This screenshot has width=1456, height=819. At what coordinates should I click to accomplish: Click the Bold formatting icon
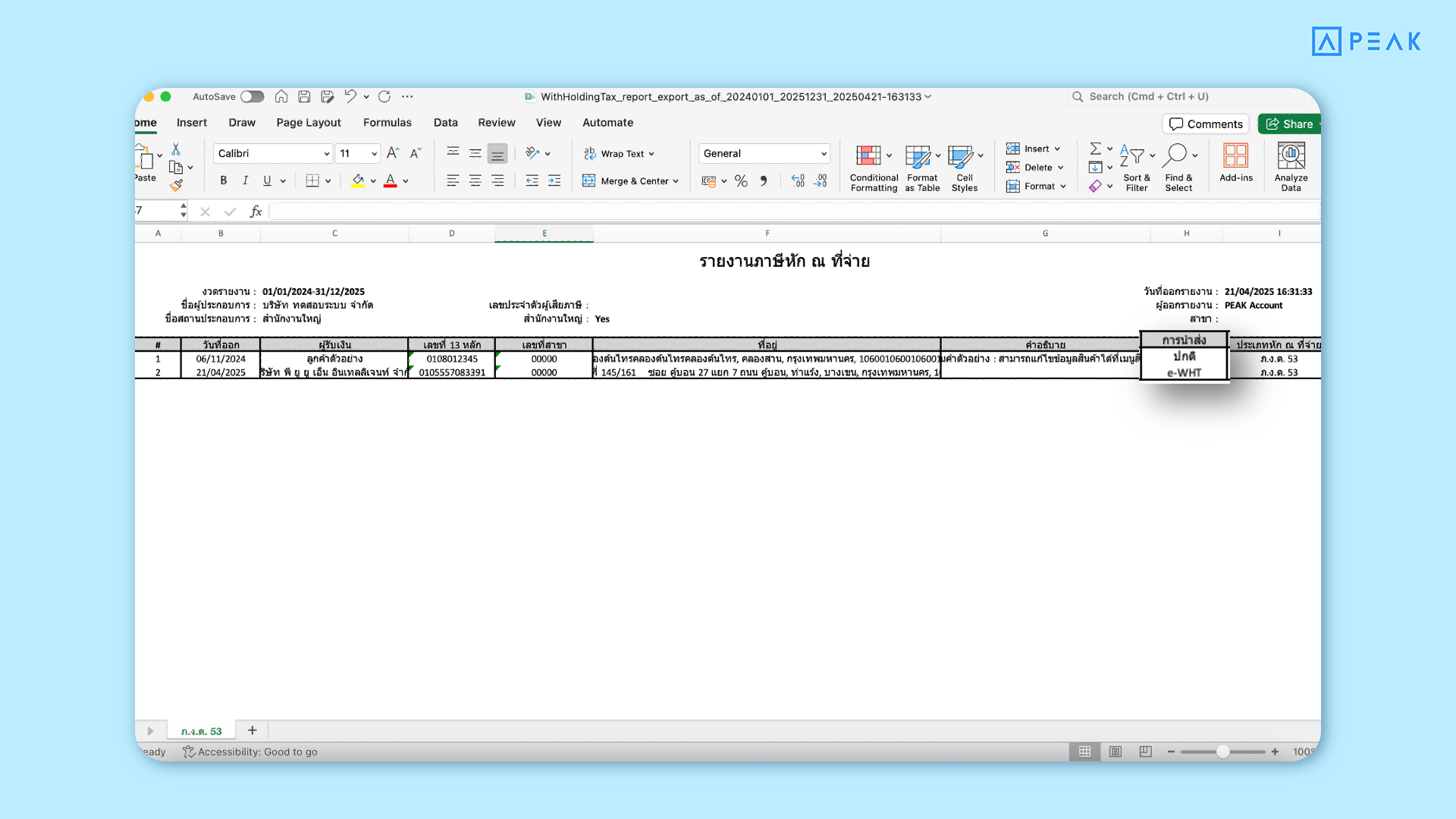(x=223, y=180)
